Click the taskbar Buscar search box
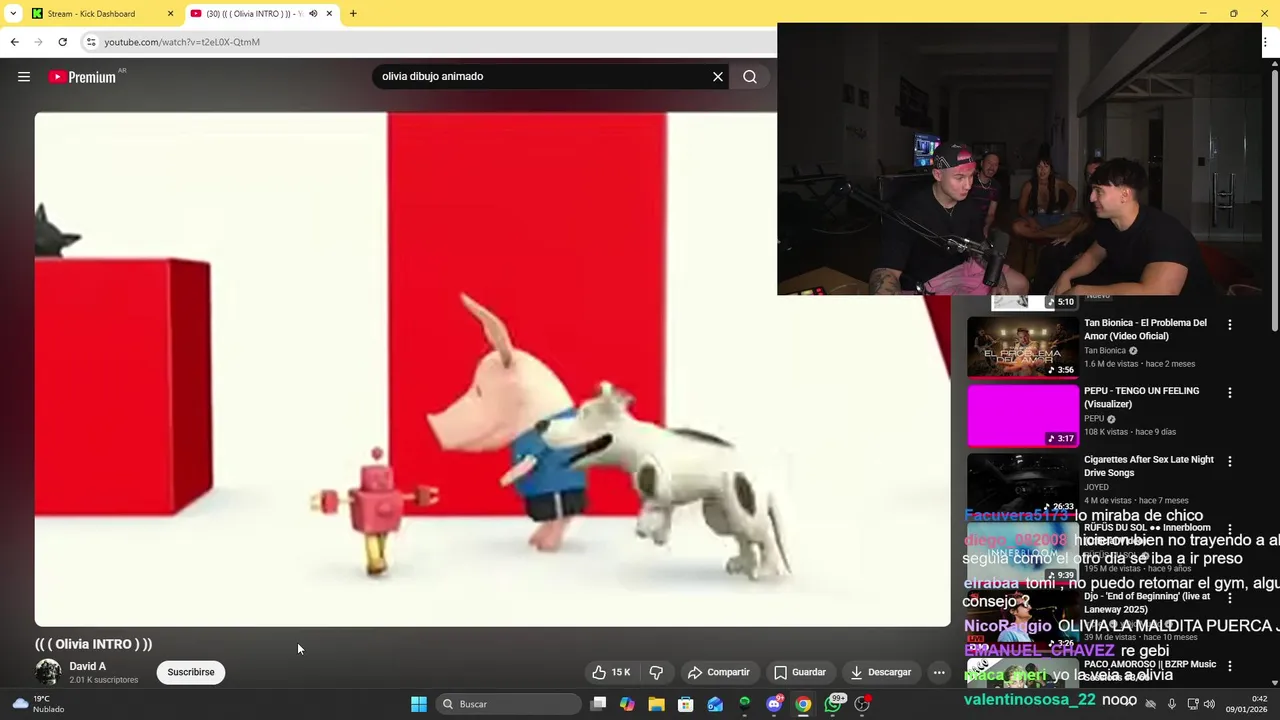 click(508, 704)
